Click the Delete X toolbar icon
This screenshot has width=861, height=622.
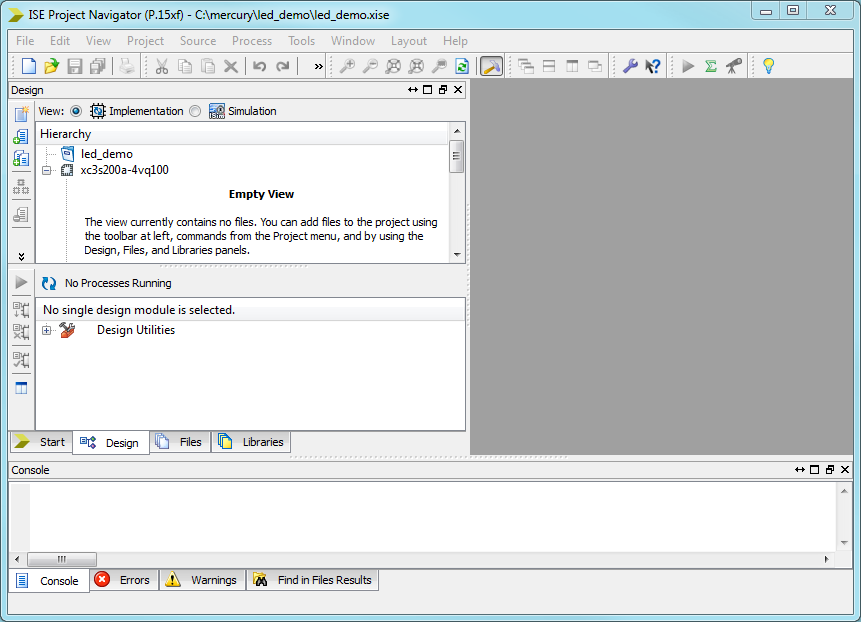pos(231,66)
